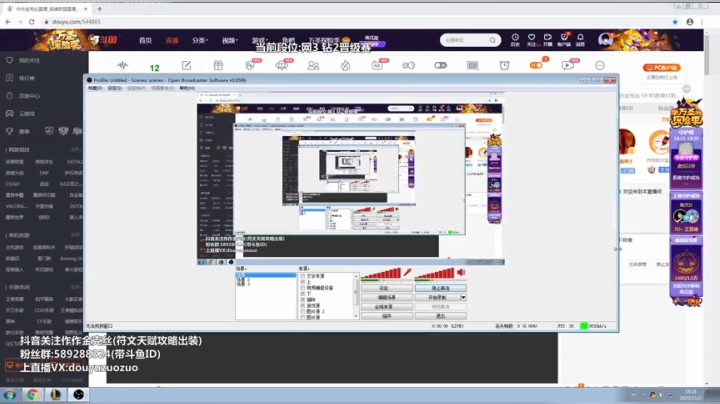The height and width of the screenshot is (404, 720).
Task: Toggle the fifth source checkbox above 游戏源
Action: tap(303, 300)
